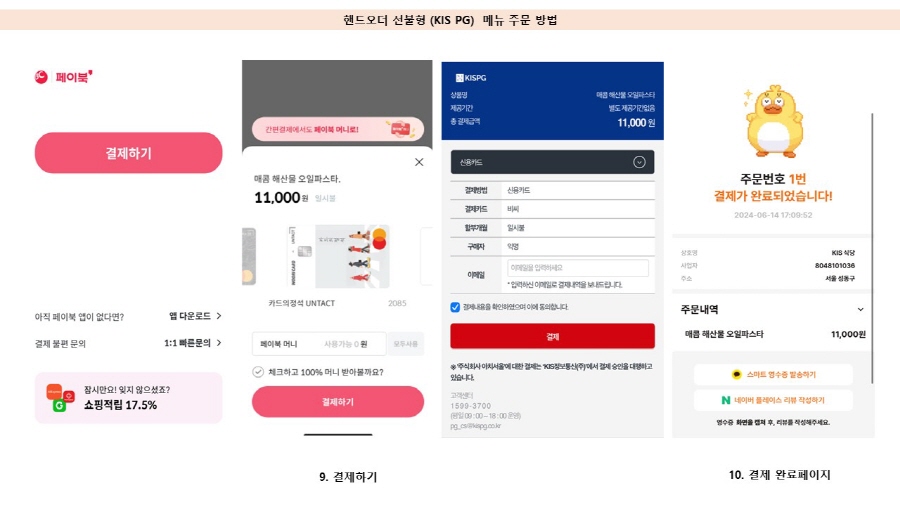Click the large pink 결제하기 button
This screenshot has width=900, height=506.
[x=129, y=153]
